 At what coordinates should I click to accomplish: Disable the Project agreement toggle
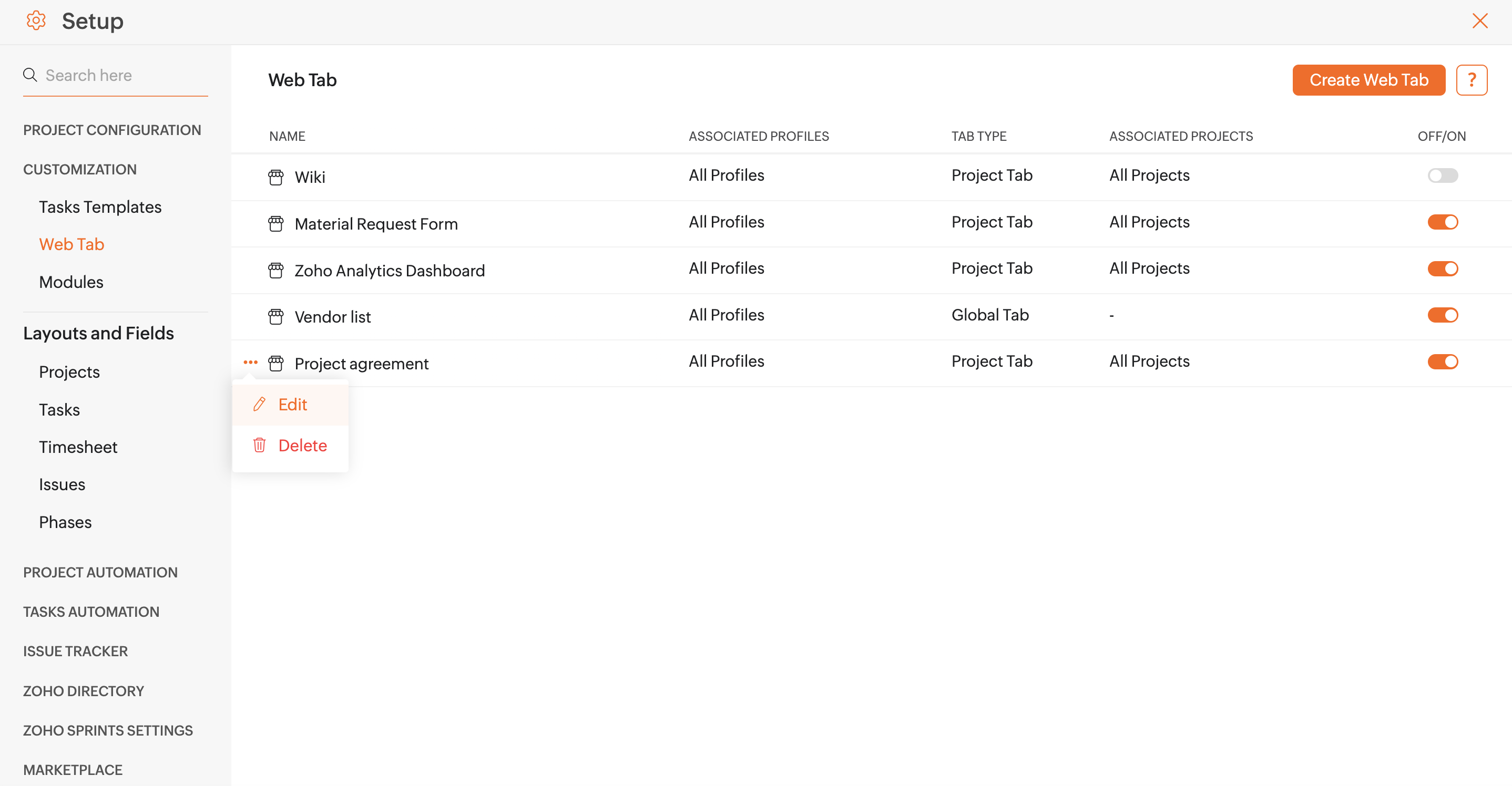1443,361
